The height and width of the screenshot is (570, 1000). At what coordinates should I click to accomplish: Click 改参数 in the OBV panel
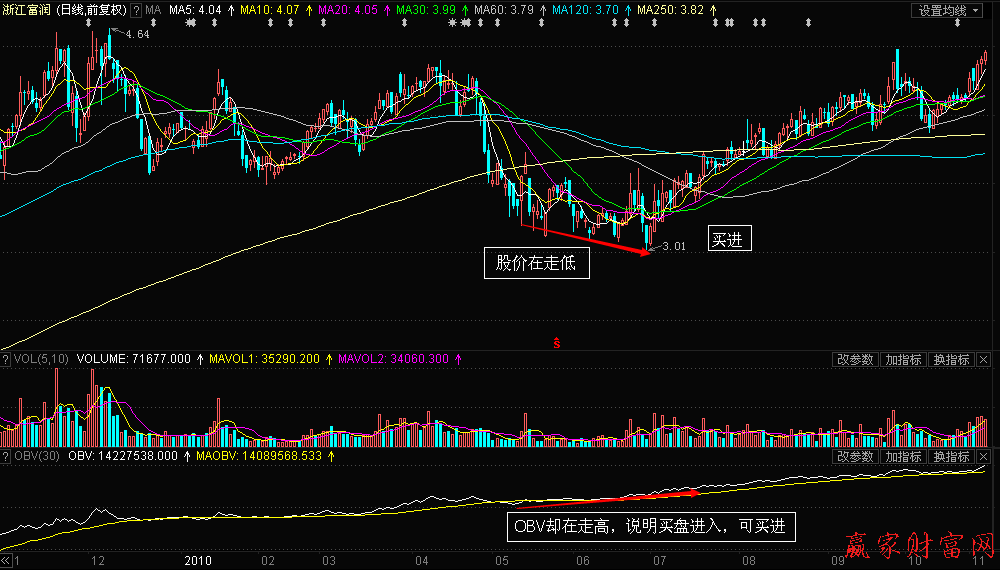[x=855, y=456]
